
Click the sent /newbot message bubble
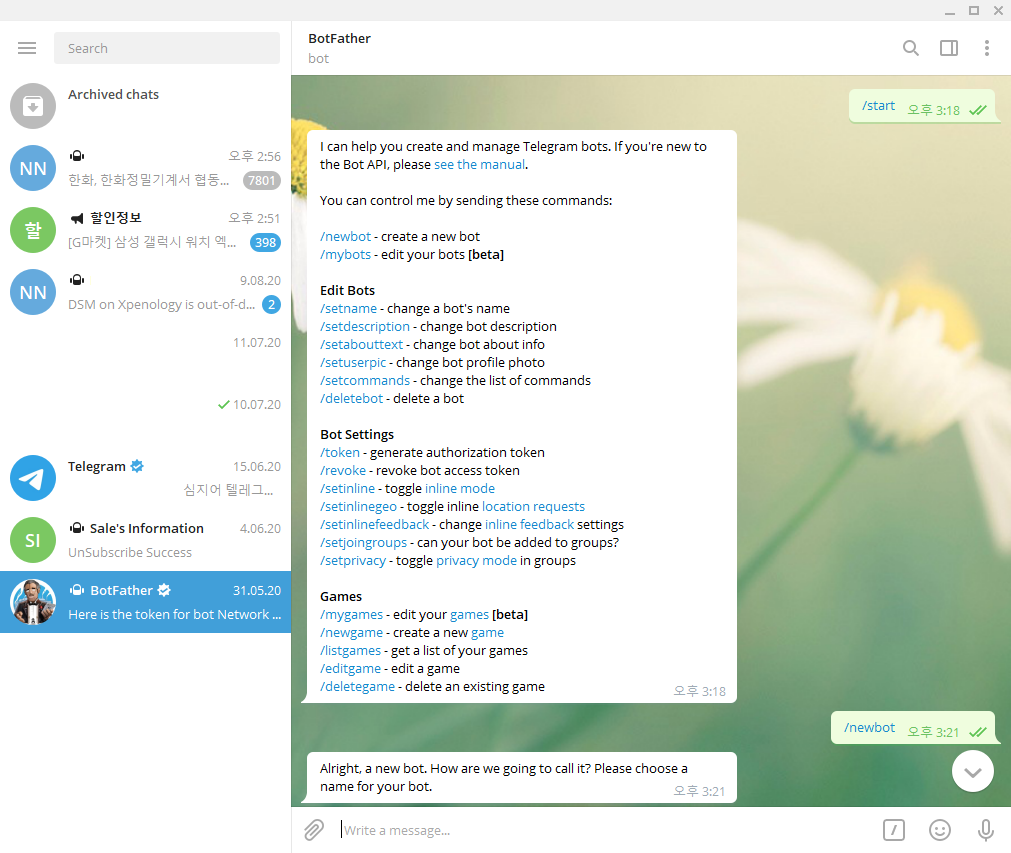914,728
